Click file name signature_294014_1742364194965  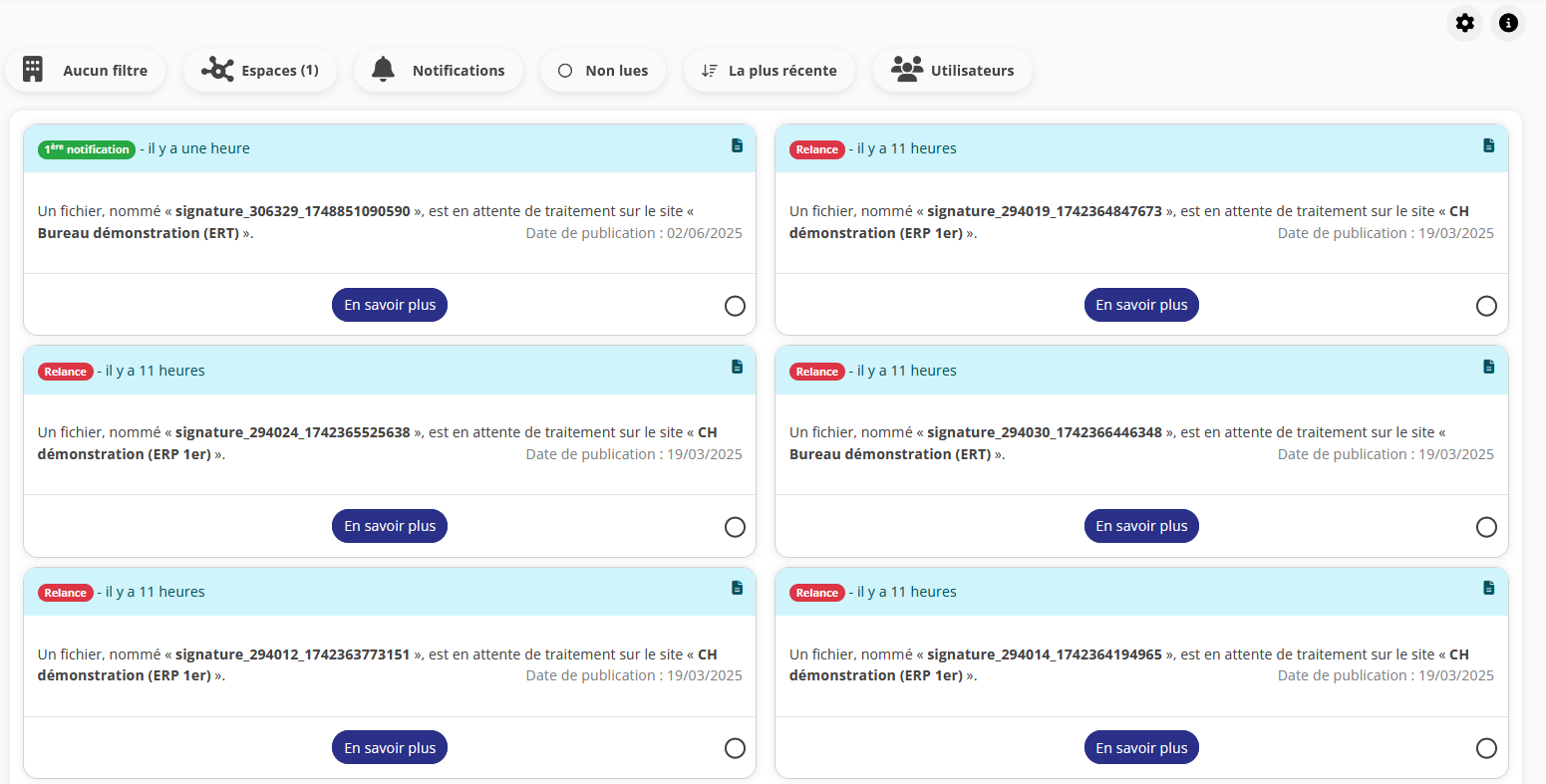click(x=1045, y=654)
